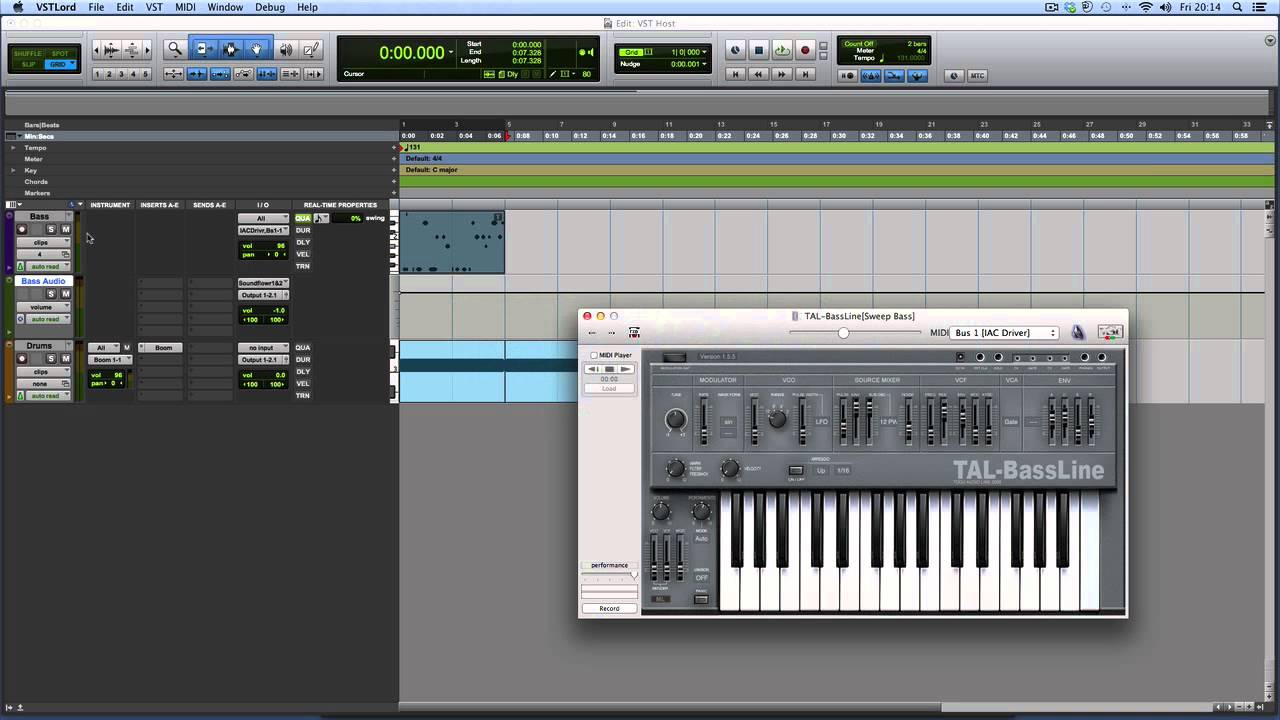Open Drums instrument Boom 1-1 output dropdown
1280x720 pixels.
pos(109,360)
